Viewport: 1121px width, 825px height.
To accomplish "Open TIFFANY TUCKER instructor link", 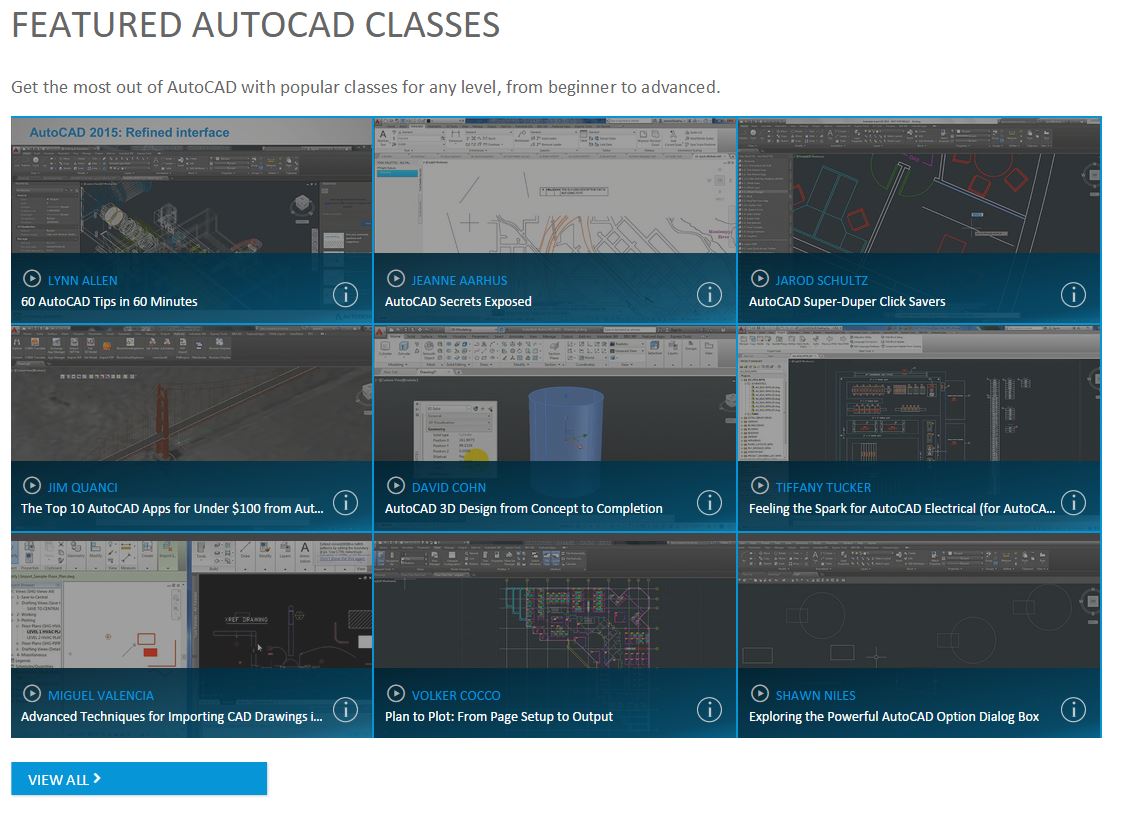I will point(824,488).
